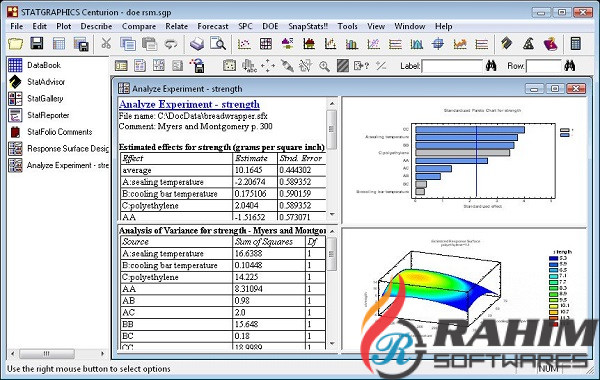
Task: Click down arrow of ANOVA table scrollbar
Action: point(332,343)
